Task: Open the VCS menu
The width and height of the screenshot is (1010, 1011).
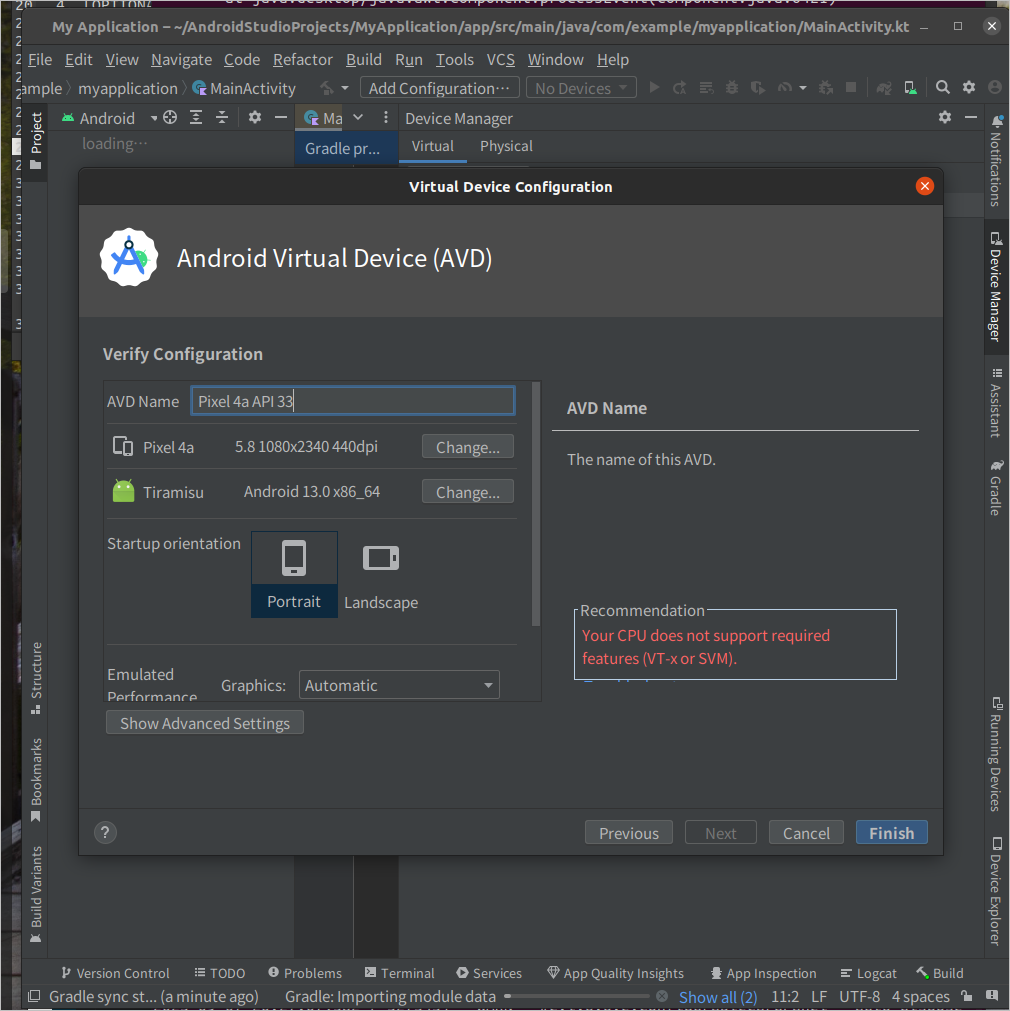Action: [500, 59]
